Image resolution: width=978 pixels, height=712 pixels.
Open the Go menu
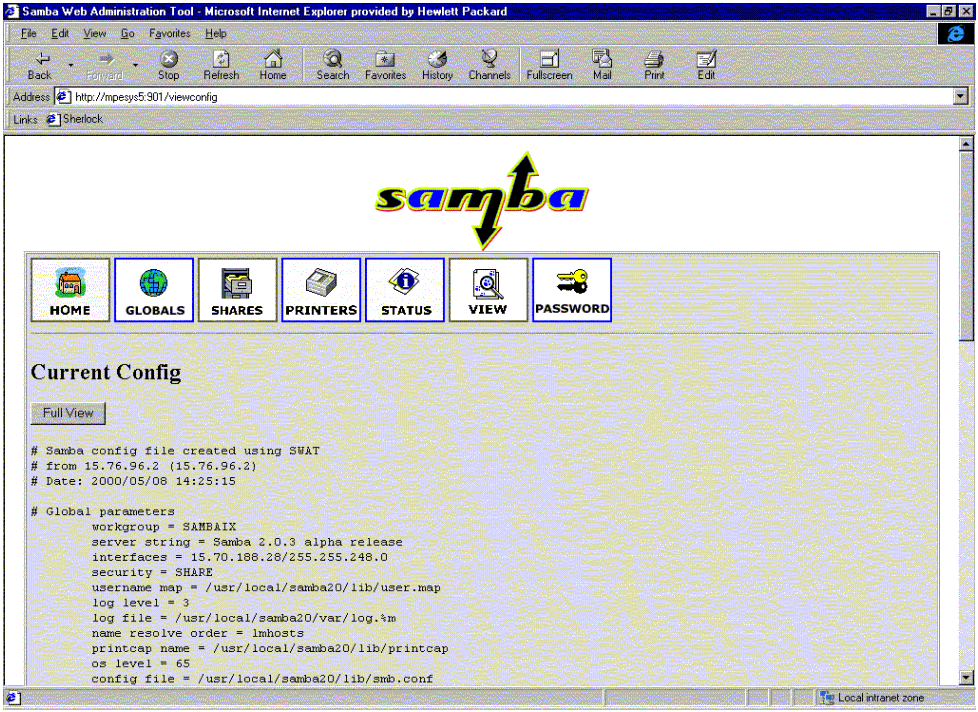128,34
